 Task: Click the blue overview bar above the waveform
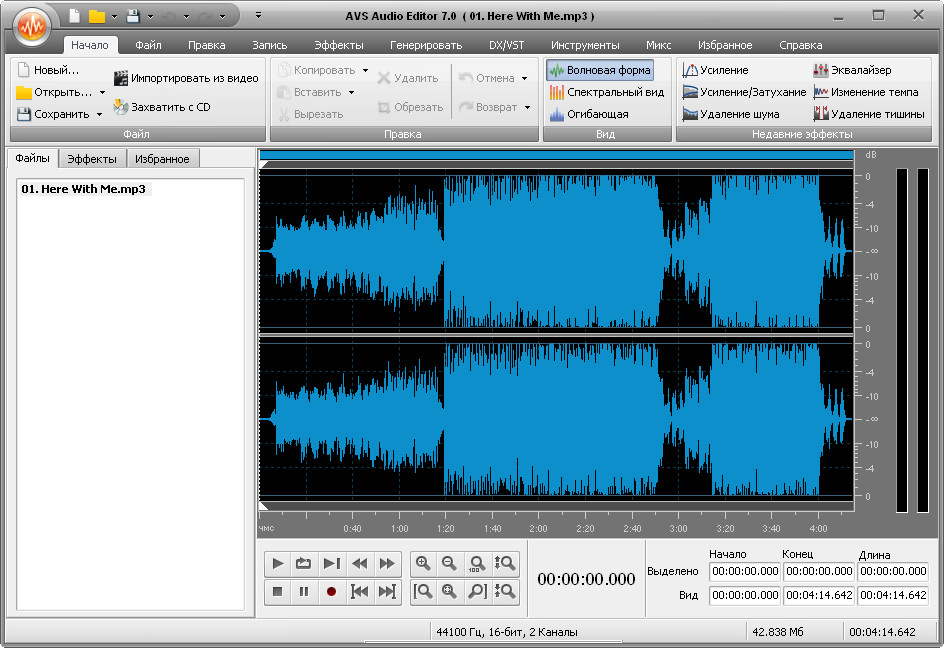click(556, 155)
